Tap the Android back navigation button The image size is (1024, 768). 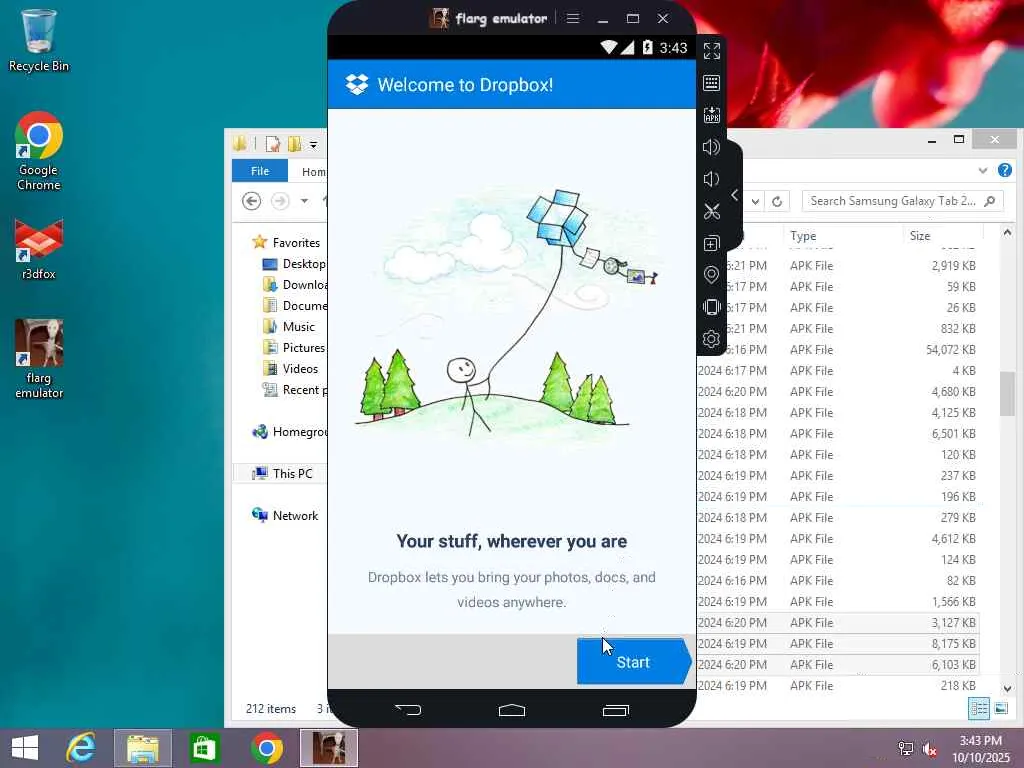pos(408,709)
